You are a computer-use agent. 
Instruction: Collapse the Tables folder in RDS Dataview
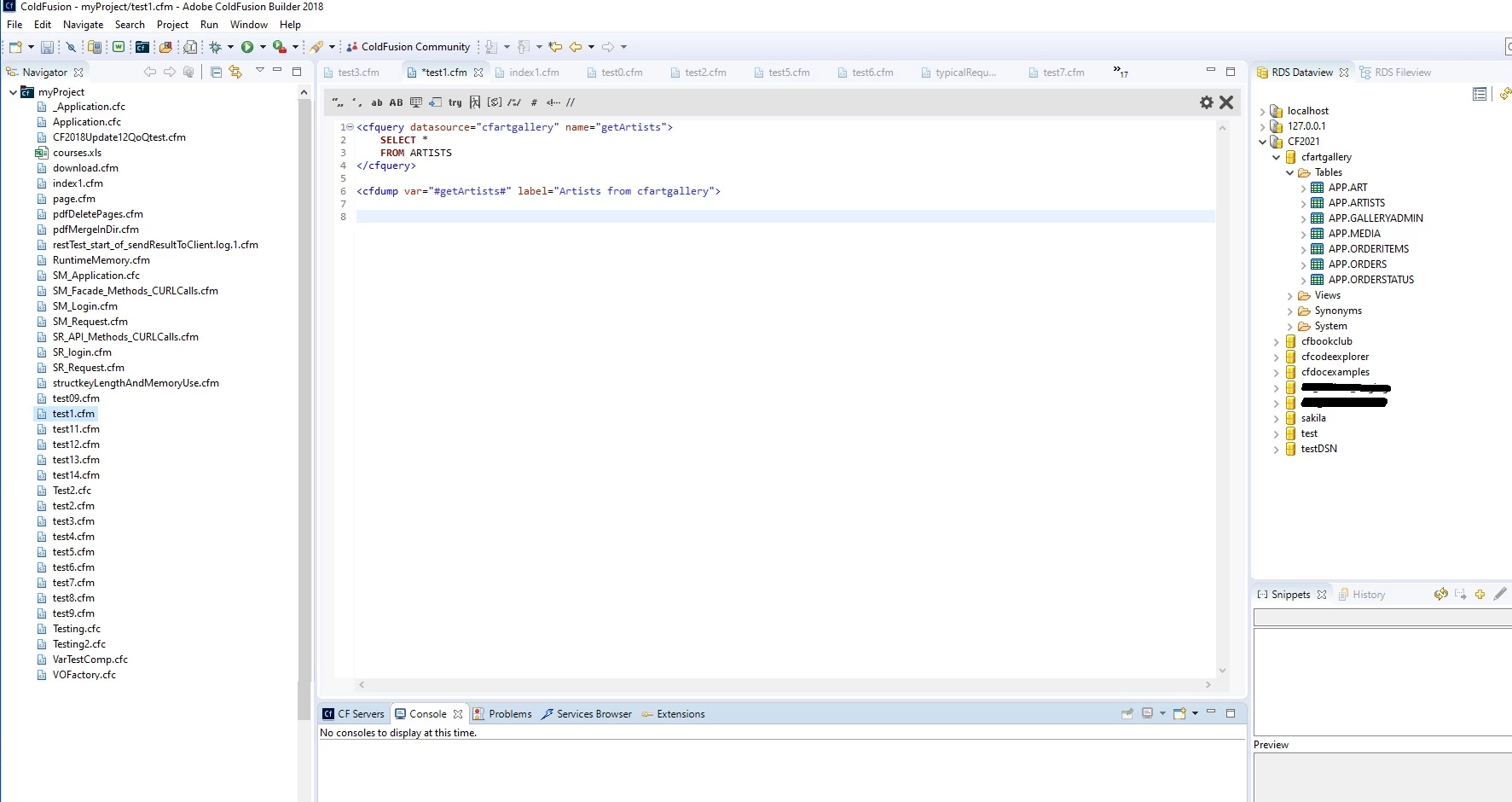(1290, 173)
